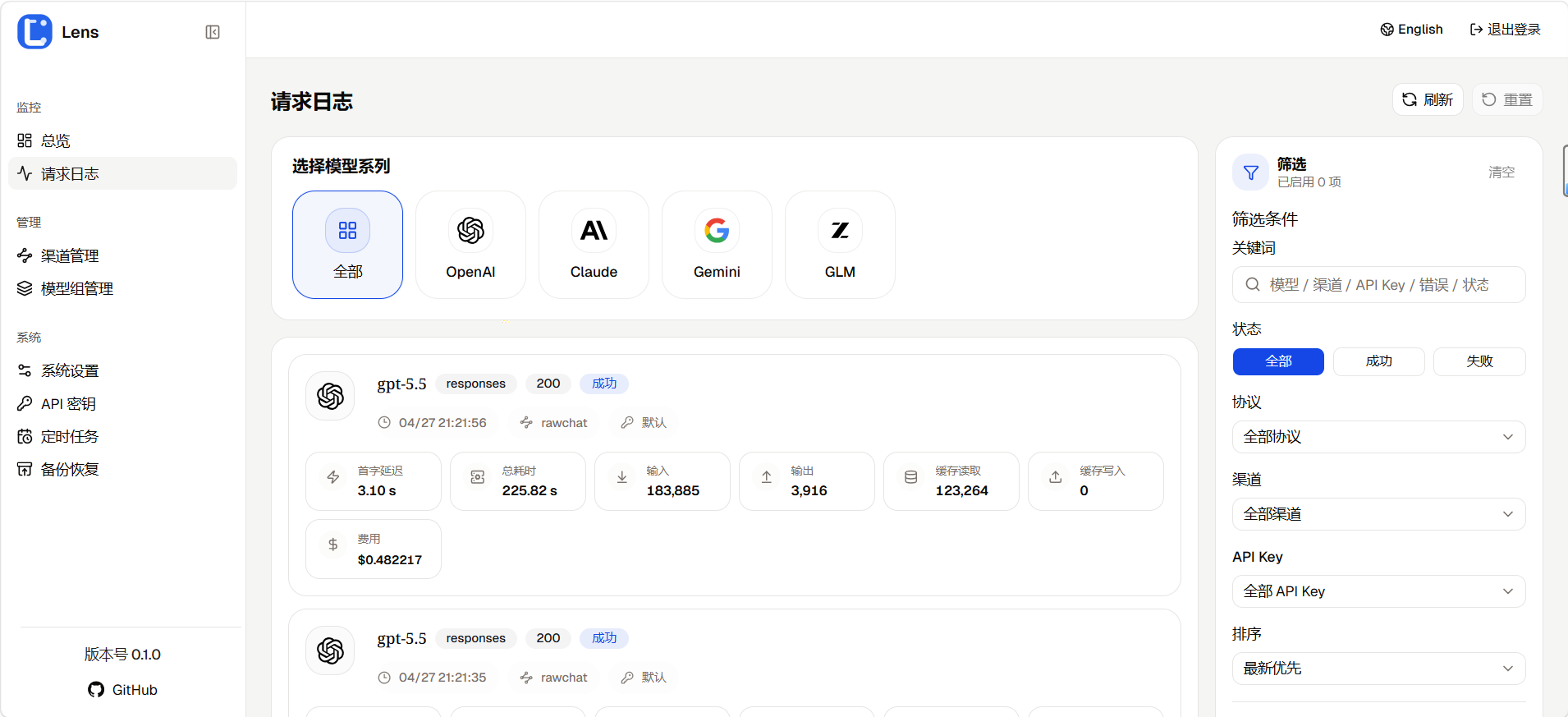Click the 刷新 refresh button
The image size is (1568, 717).
(x=1428, y=99)
